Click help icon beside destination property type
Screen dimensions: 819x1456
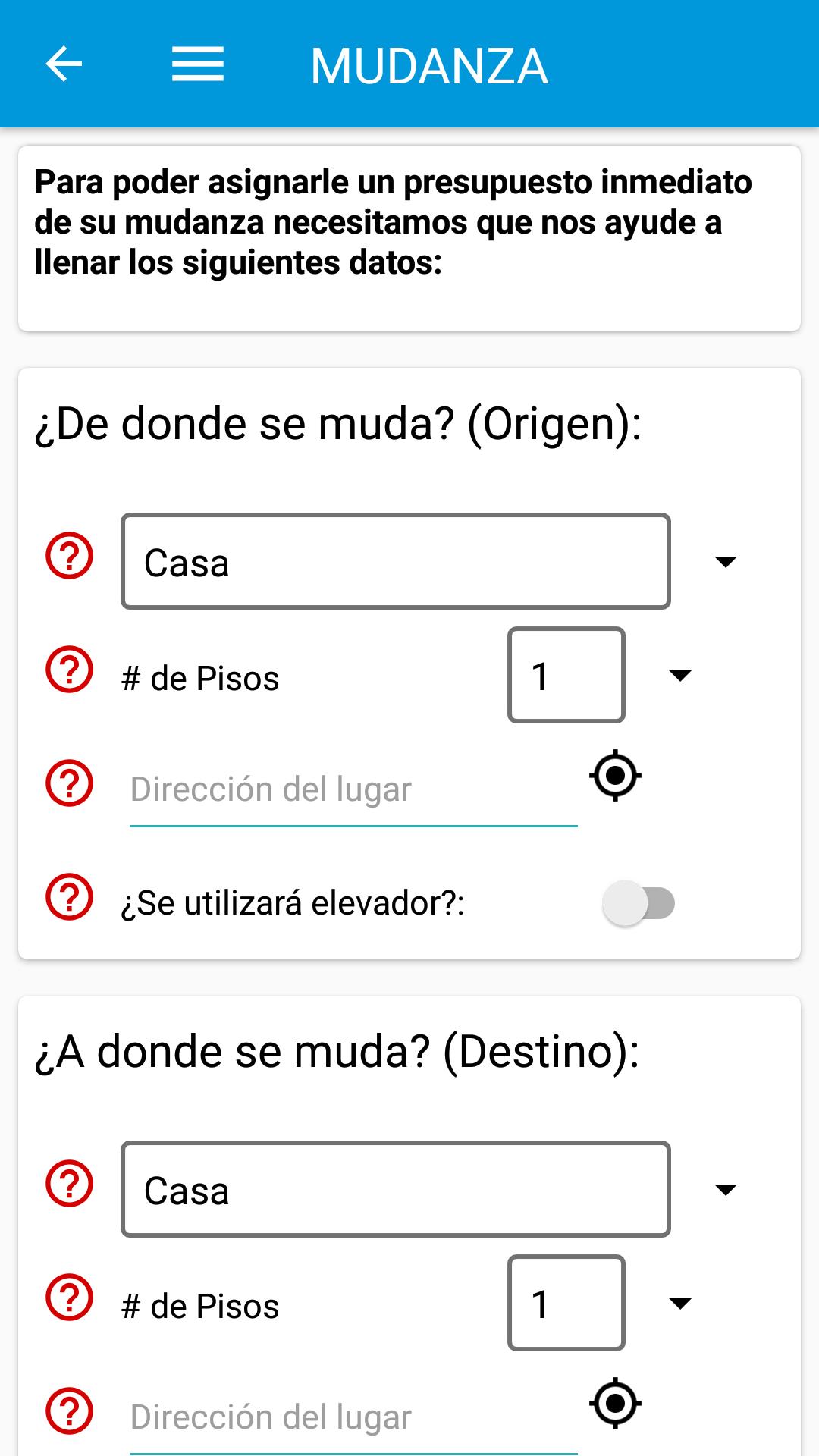(x=70, y=1184)
